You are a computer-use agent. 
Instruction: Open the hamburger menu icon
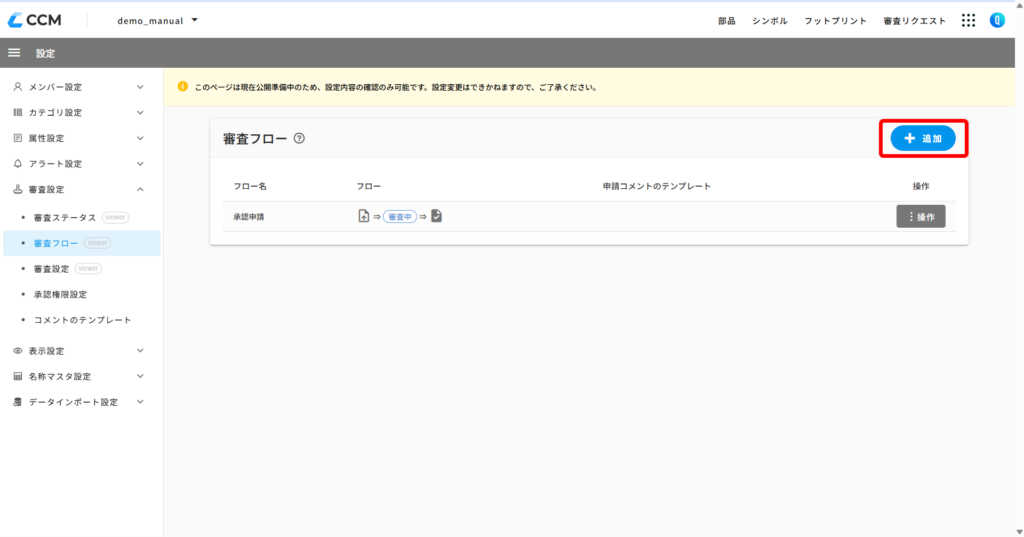click(x=14, y=53)
